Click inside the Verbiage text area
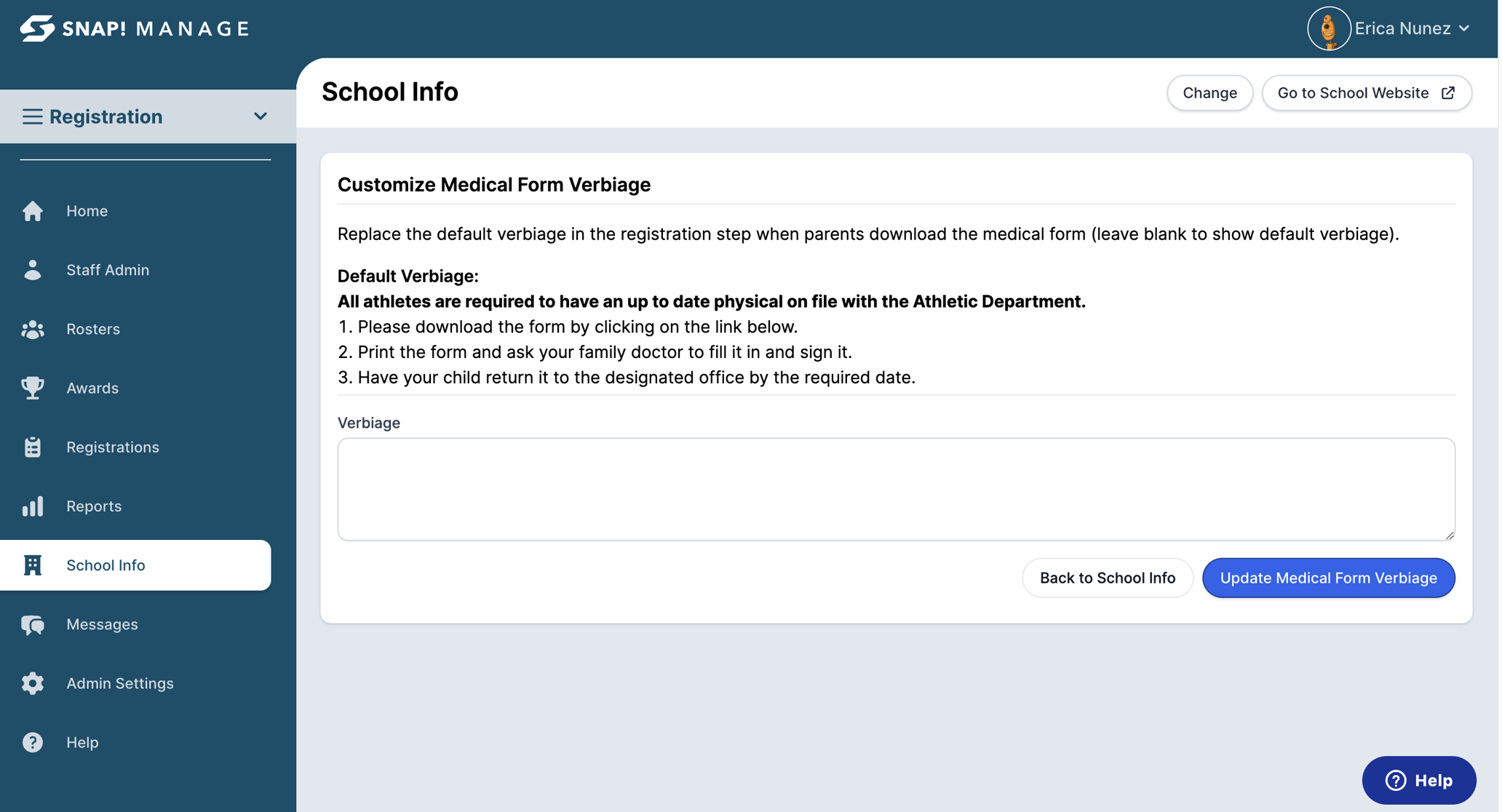 tap(895, 489)
